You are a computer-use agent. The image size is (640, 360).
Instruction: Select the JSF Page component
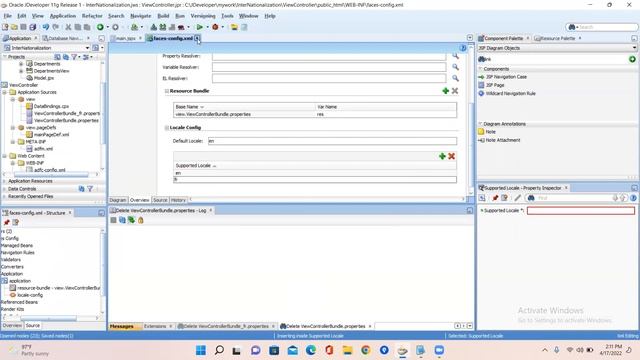click(495, 85)
